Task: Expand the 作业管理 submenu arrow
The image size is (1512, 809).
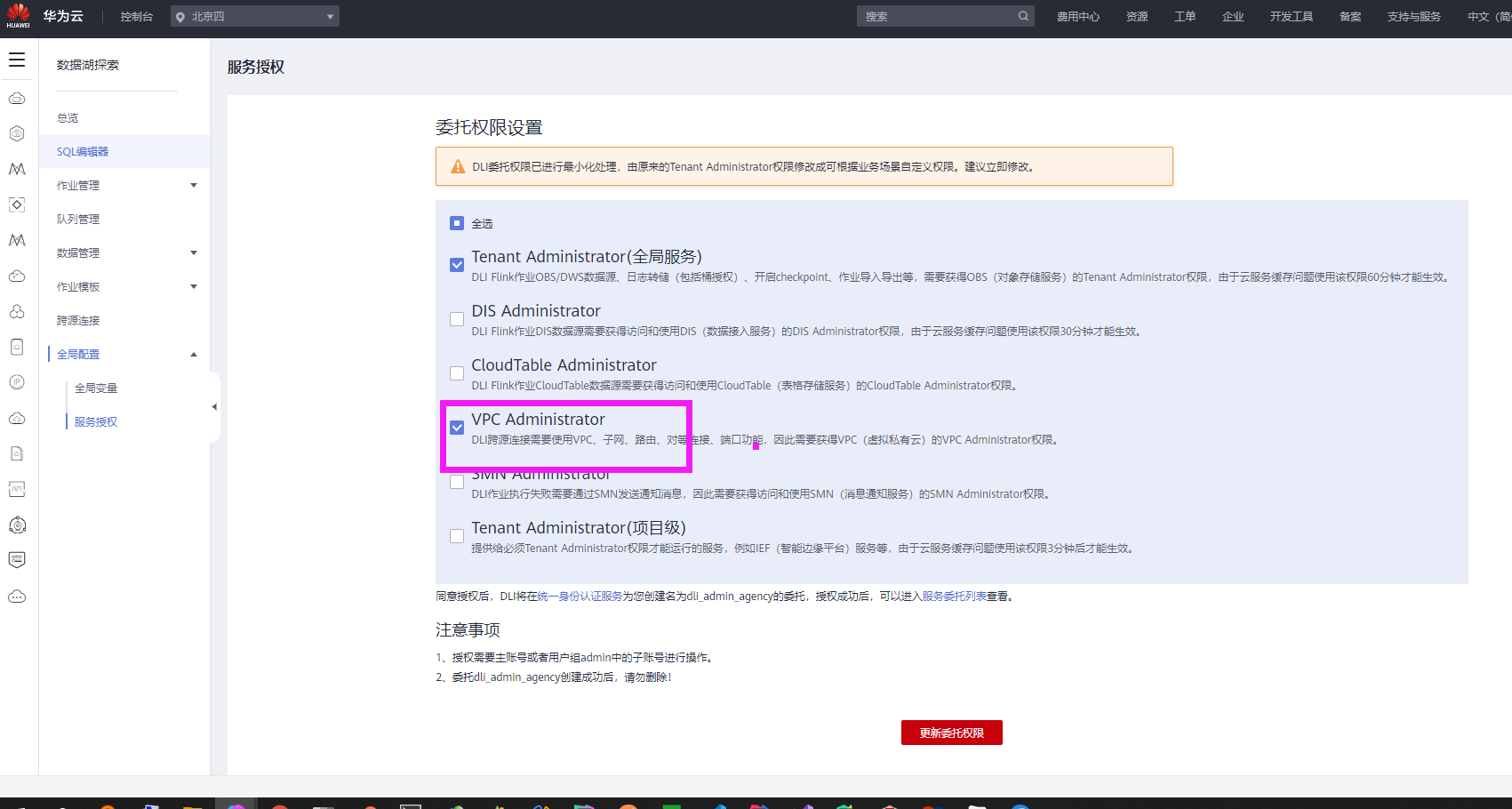Action: point(194,185)
